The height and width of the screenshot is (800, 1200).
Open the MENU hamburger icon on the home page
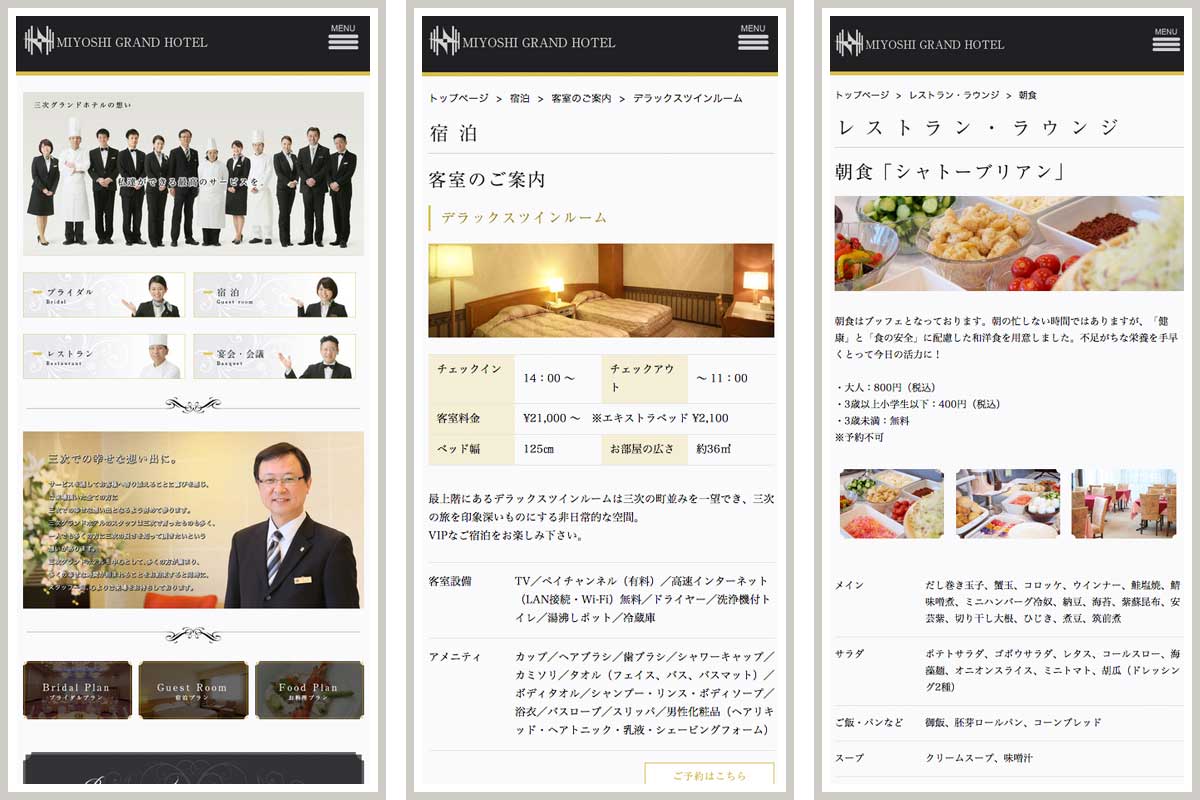343,38
